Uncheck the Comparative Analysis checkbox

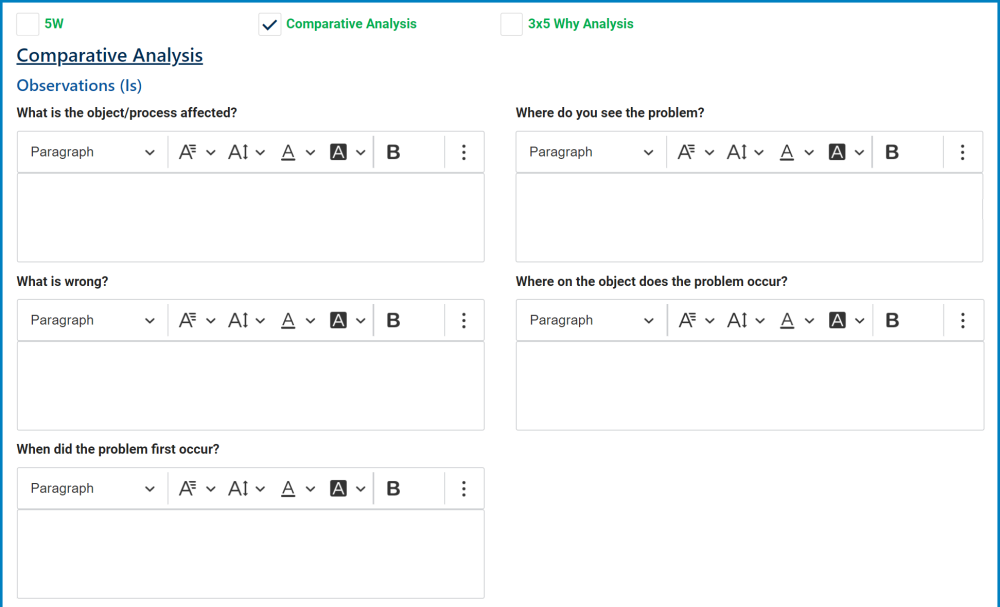click(269, 23)
